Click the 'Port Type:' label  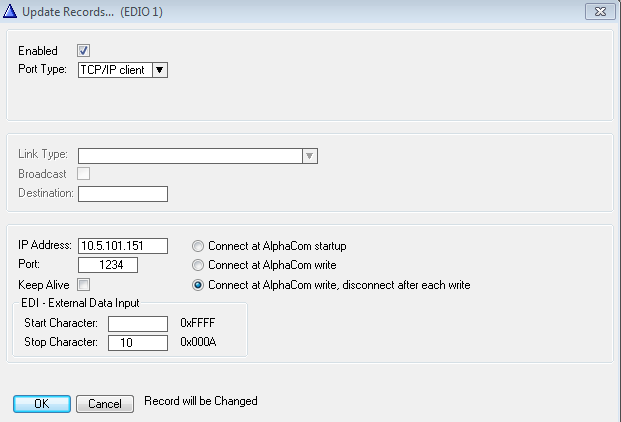pos(42,69)
